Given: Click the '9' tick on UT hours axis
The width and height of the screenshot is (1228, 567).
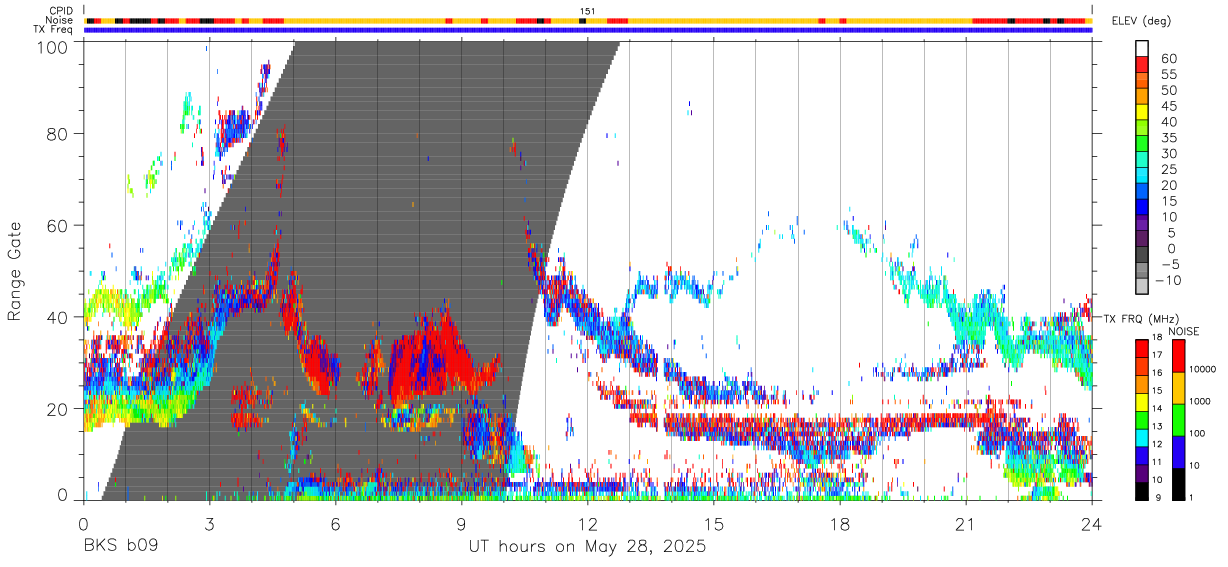Looking at the screenshot, I should [x=461, y=524].
